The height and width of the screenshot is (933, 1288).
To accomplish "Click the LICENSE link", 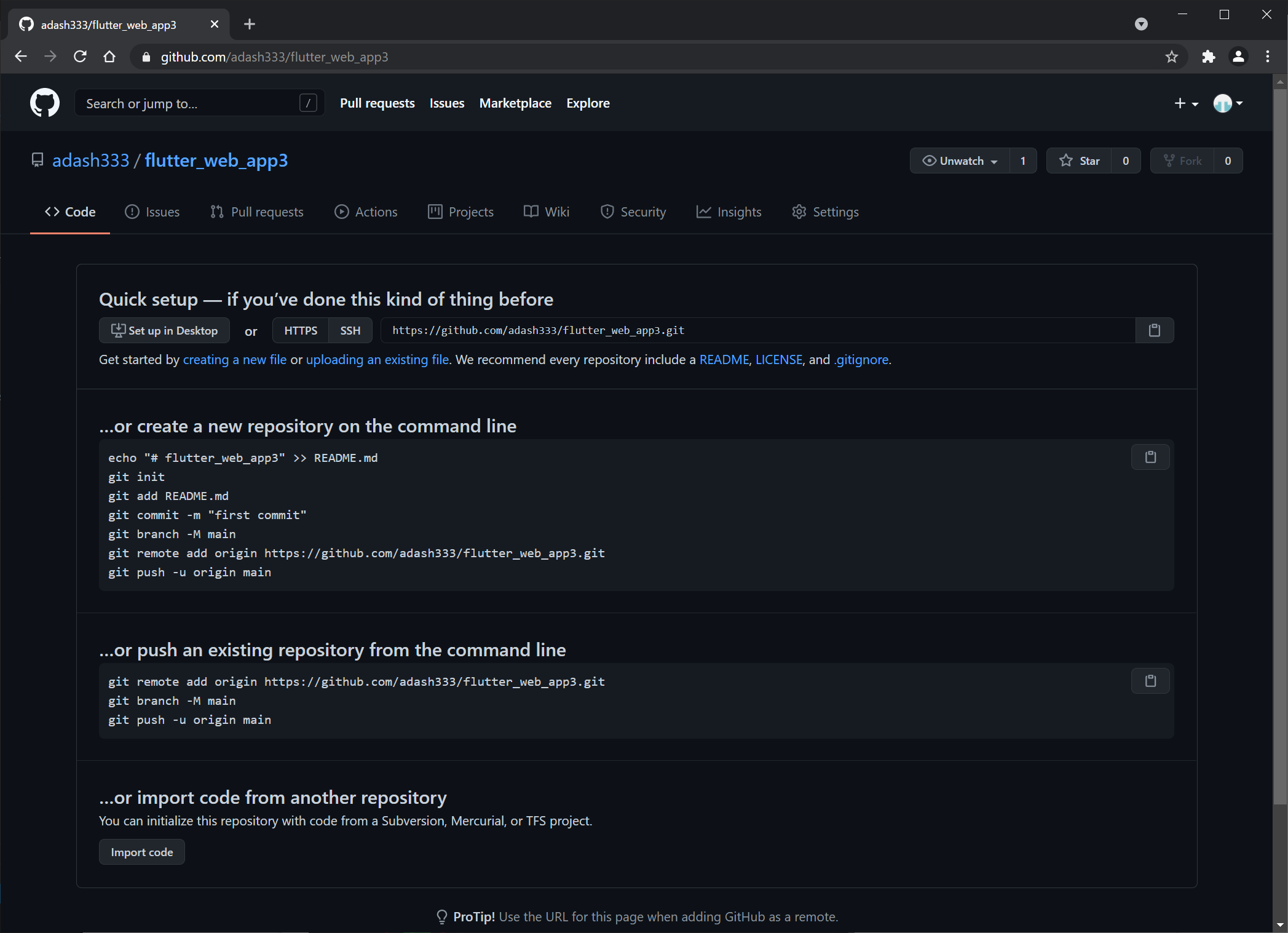I will pyautogui.click(x=779, y=360).
